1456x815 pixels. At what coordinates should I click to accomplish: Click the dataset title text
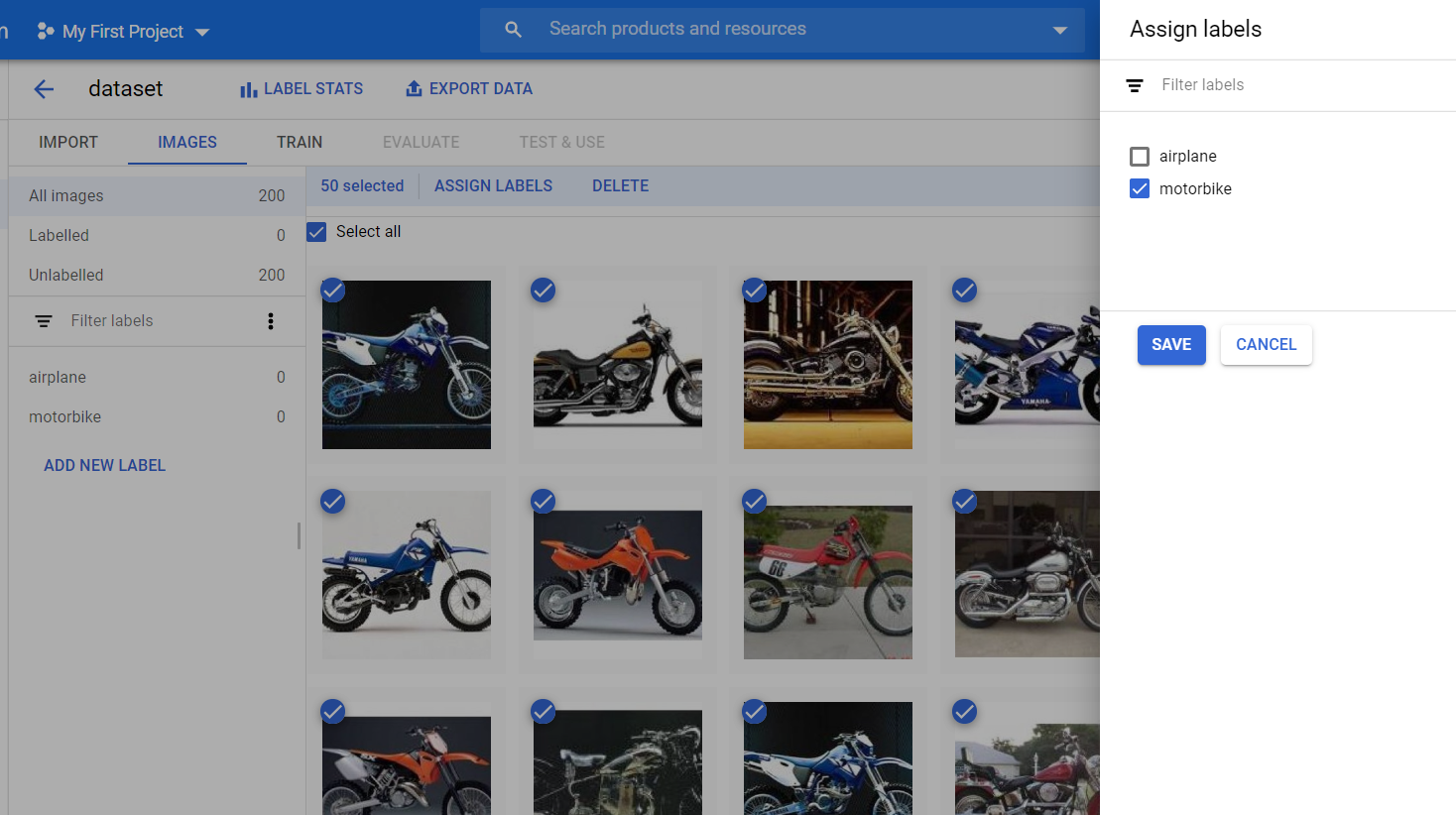126,89
